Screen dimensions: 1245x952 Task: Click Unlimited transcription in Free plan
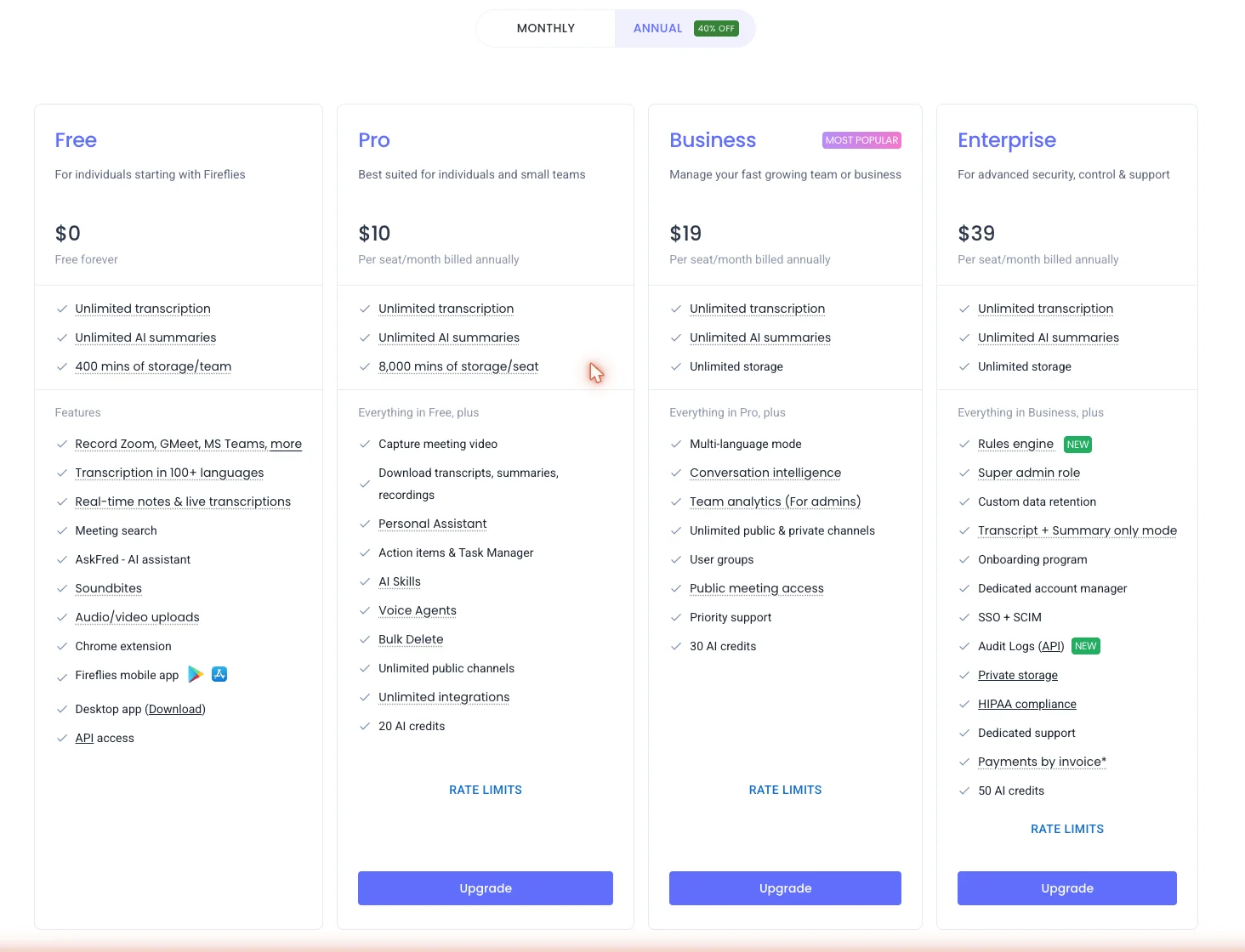[143, 309]
